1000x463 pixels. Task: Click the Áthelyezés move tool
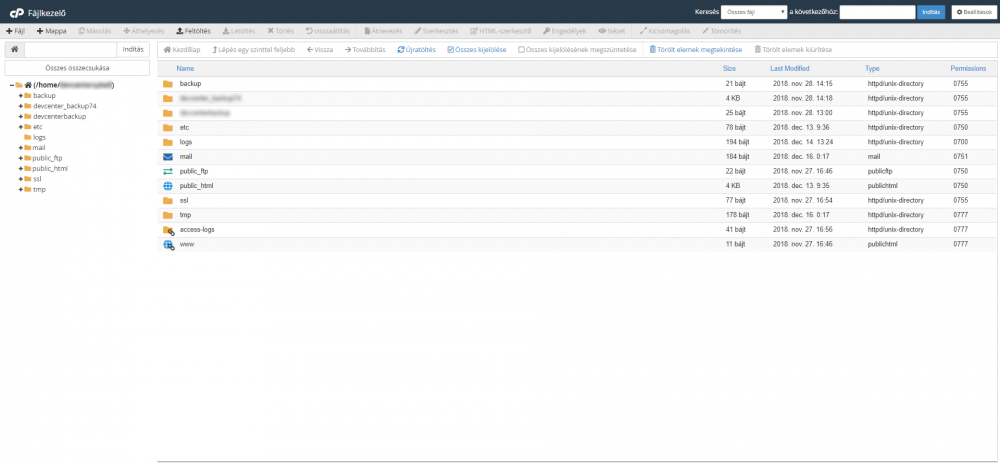coord(144,31)
